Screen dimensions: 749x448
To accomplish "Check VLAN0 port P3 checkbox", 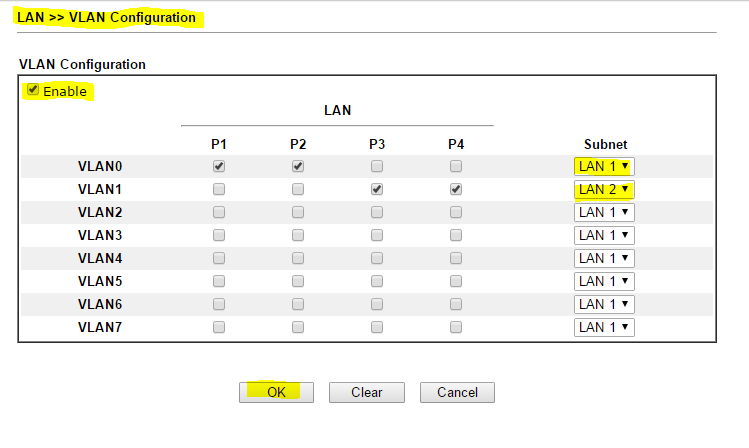I will (x=377, y=166).
